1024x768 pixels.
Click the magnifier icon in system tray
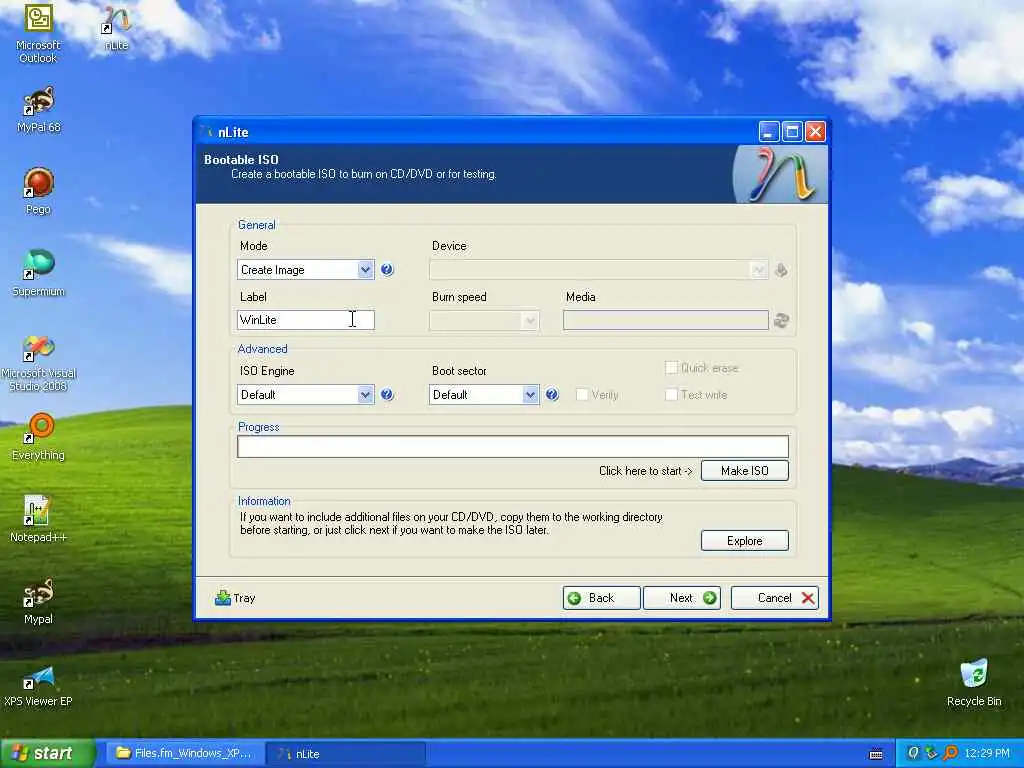click(x=950, y=753)
